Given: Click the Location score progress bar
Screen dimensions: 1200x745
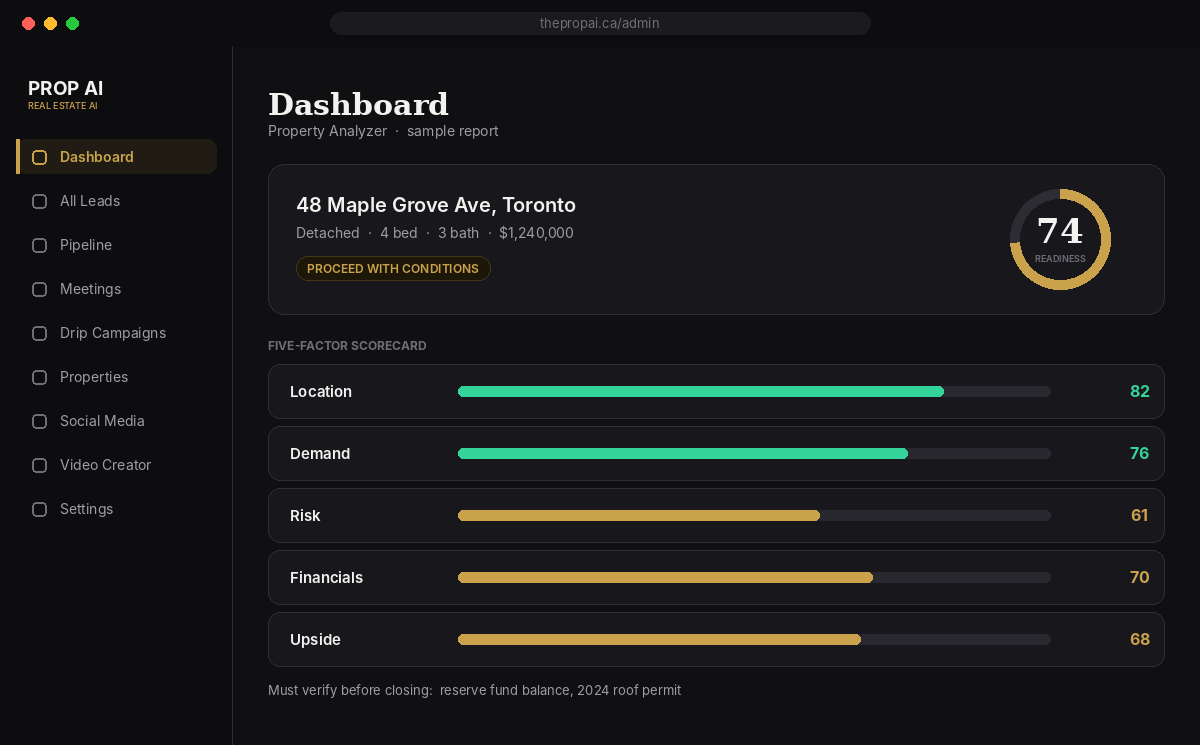Looking at the screenshot, I should (754, 391).
